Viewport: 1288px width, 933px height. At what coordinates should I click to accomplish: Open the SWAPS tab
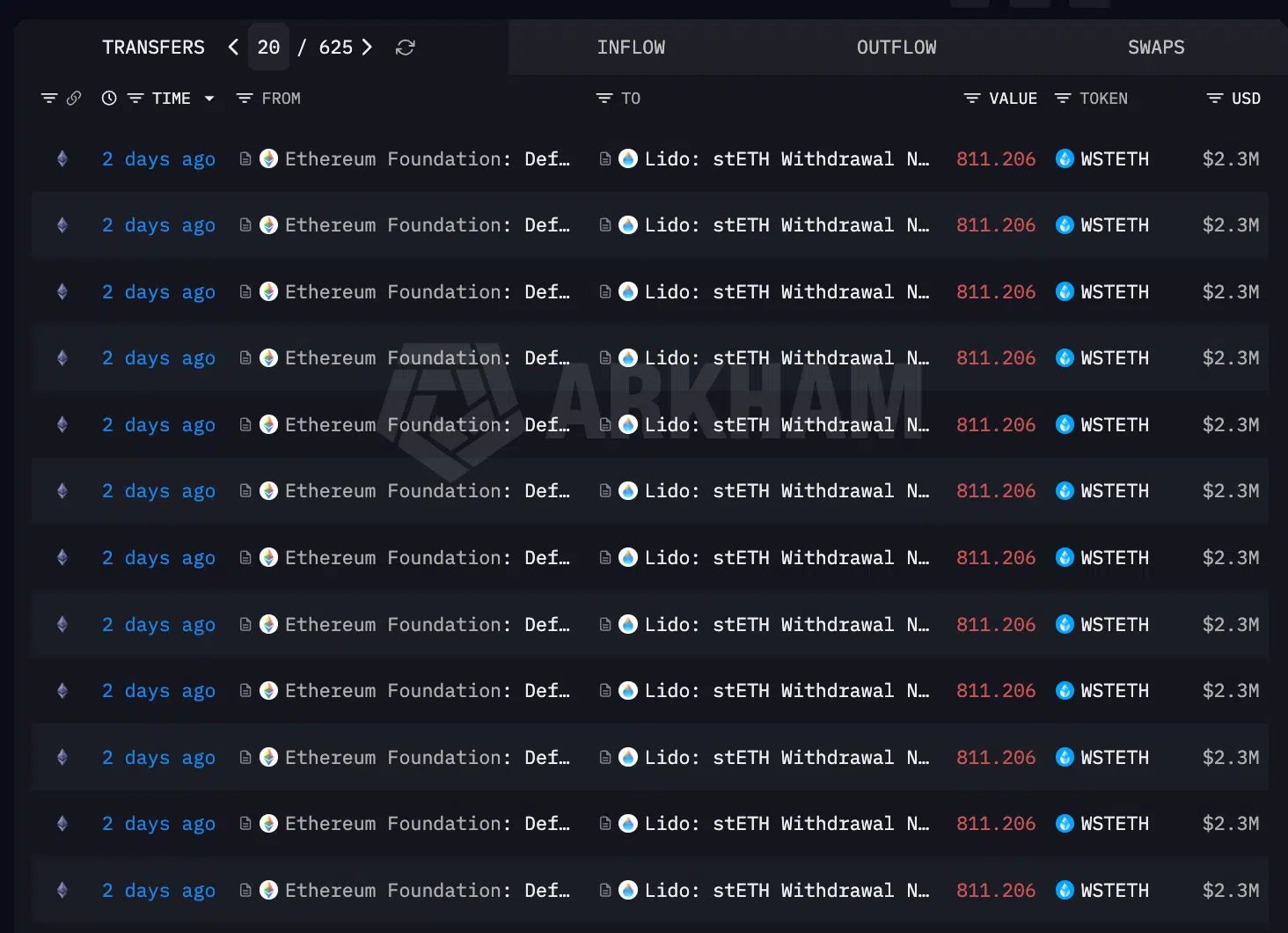pos(1155,47)
